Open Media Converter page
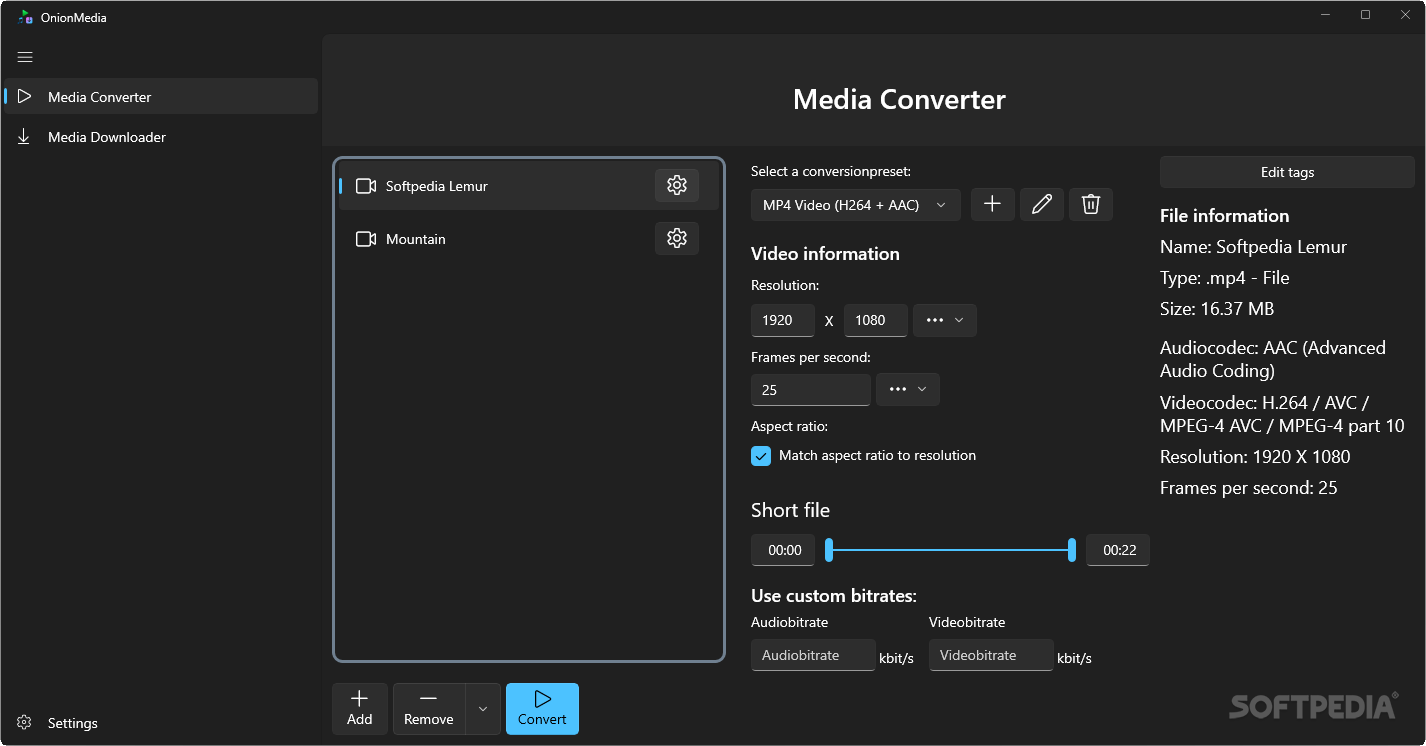 click(x=161, y=97)
